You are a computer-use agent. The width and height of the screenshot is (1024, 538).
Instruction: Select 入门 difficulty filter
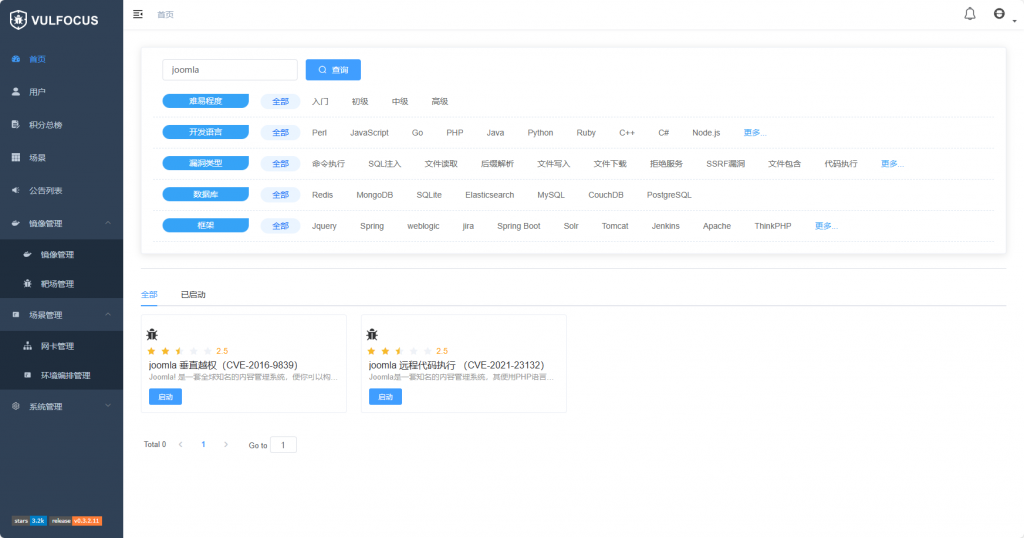320,101
